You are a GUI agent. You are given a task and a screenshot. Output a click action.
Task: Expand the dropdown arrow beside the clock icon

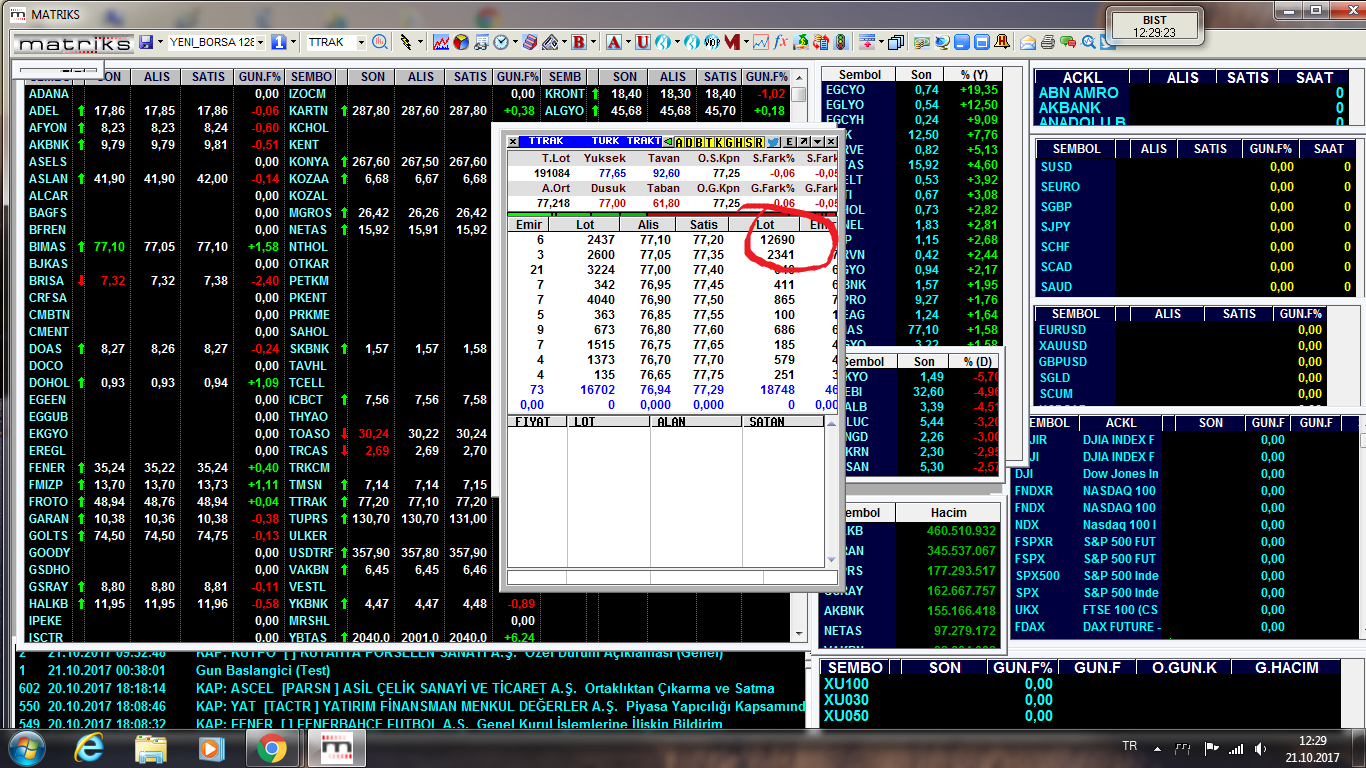pyautogui.click(x=515, y=42)
